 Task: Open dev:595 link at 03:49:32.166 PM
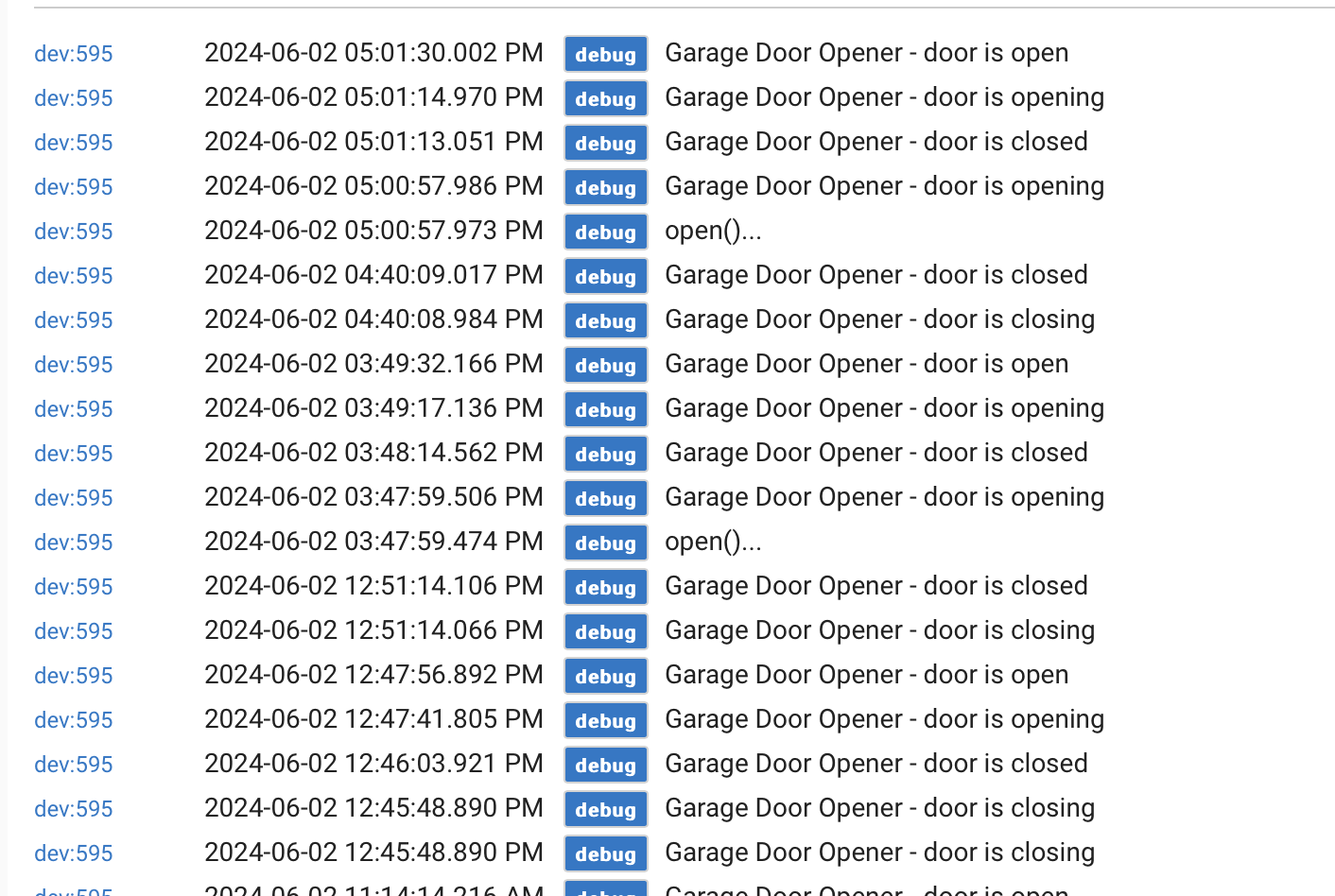tap(74, 365)
